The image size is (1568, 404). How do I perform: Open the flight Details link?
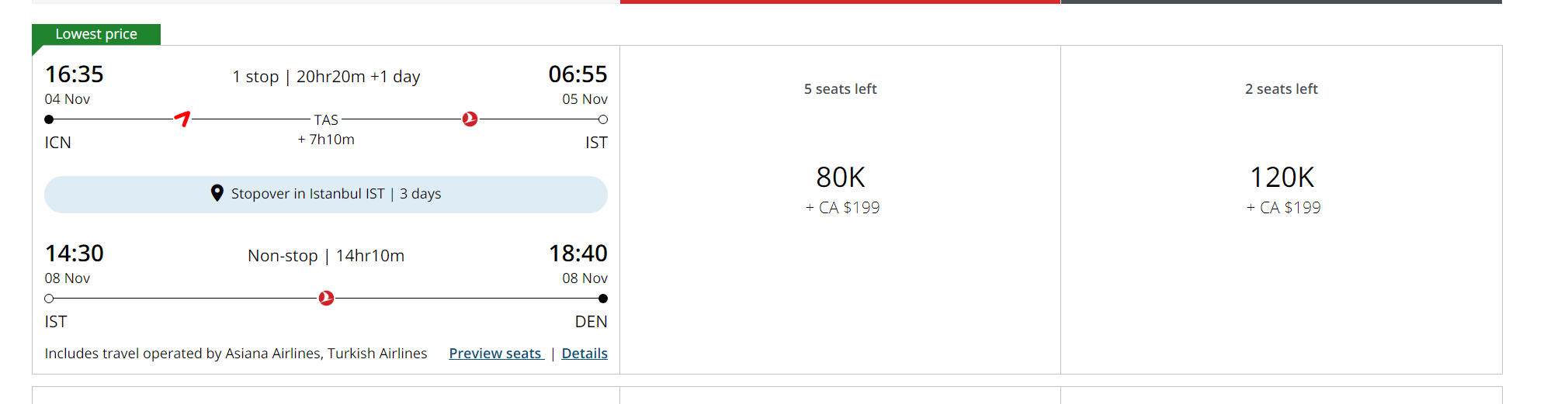[585, 354]
